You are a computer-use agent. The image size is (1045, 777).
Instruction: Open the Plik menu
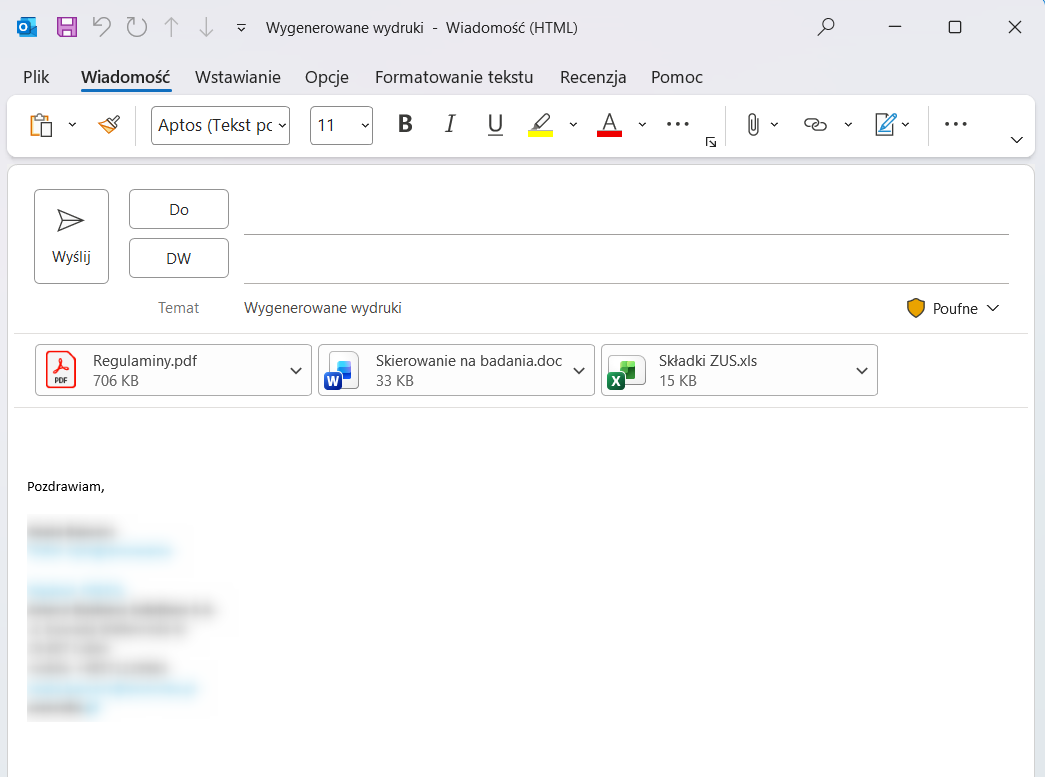(x=36, y=77)
